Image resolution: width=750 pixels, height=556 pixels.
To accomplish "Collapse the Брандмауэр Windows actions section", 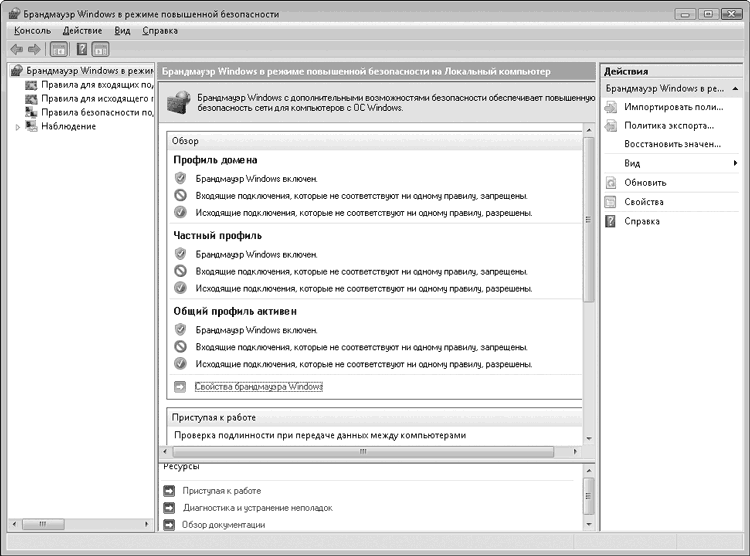I will click(x=736, y=89).
